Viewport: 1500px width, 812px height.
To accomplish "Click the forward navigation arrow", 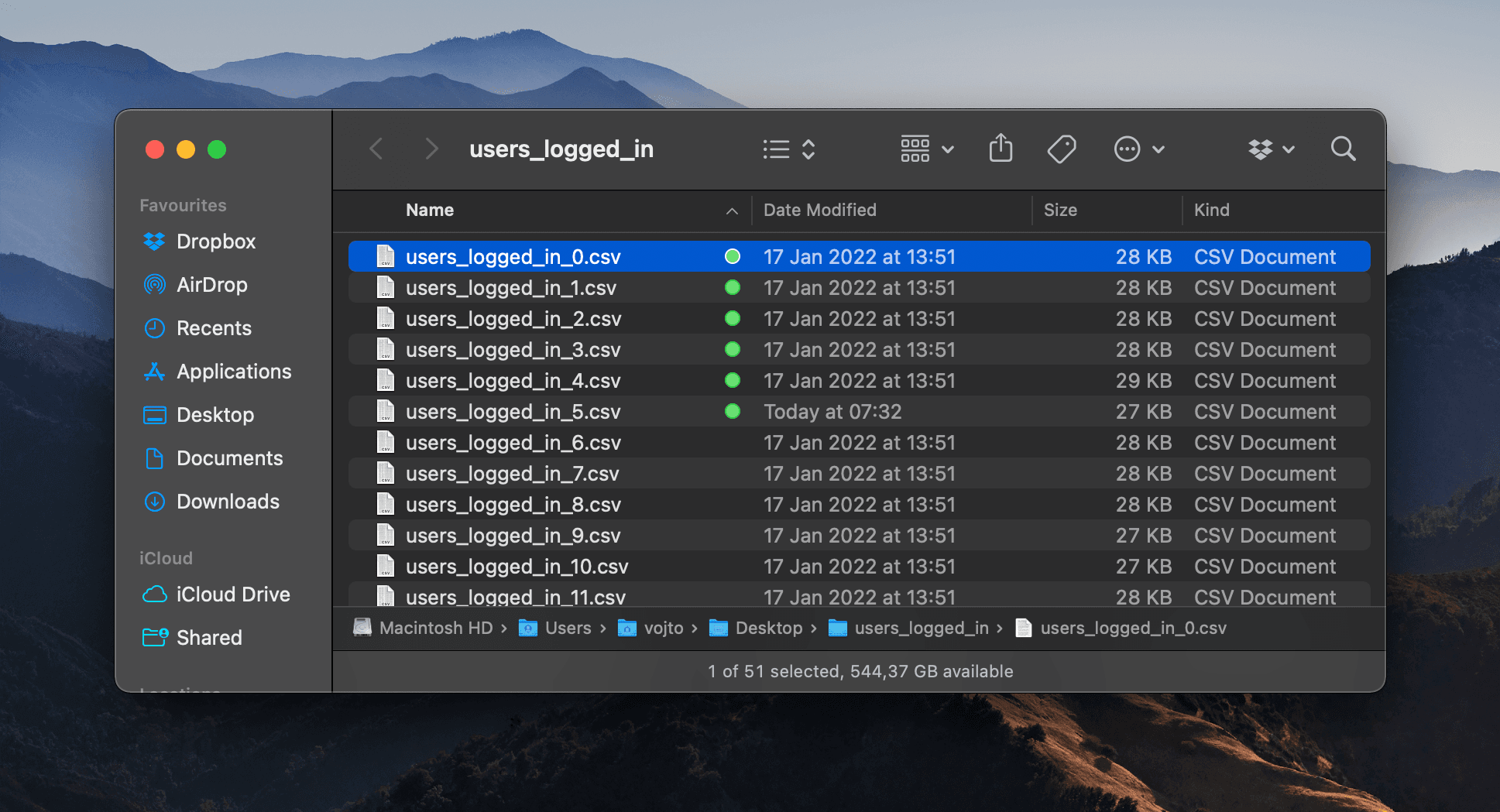I will tap(431, 149).
